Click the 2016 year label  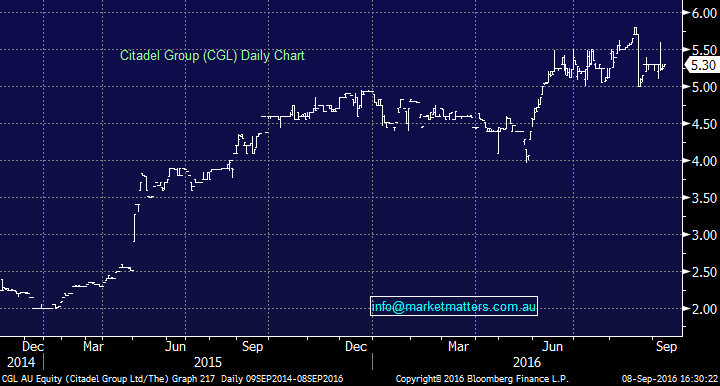click(527, 362)
